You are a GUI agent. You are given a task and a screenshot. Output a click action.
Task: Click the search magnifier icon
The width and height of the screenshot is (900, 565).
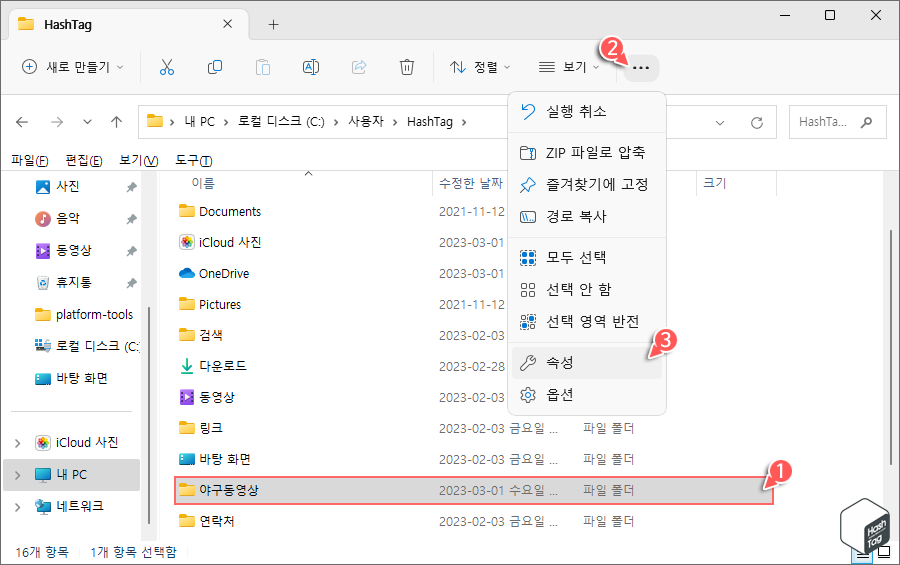click(866, 122)
